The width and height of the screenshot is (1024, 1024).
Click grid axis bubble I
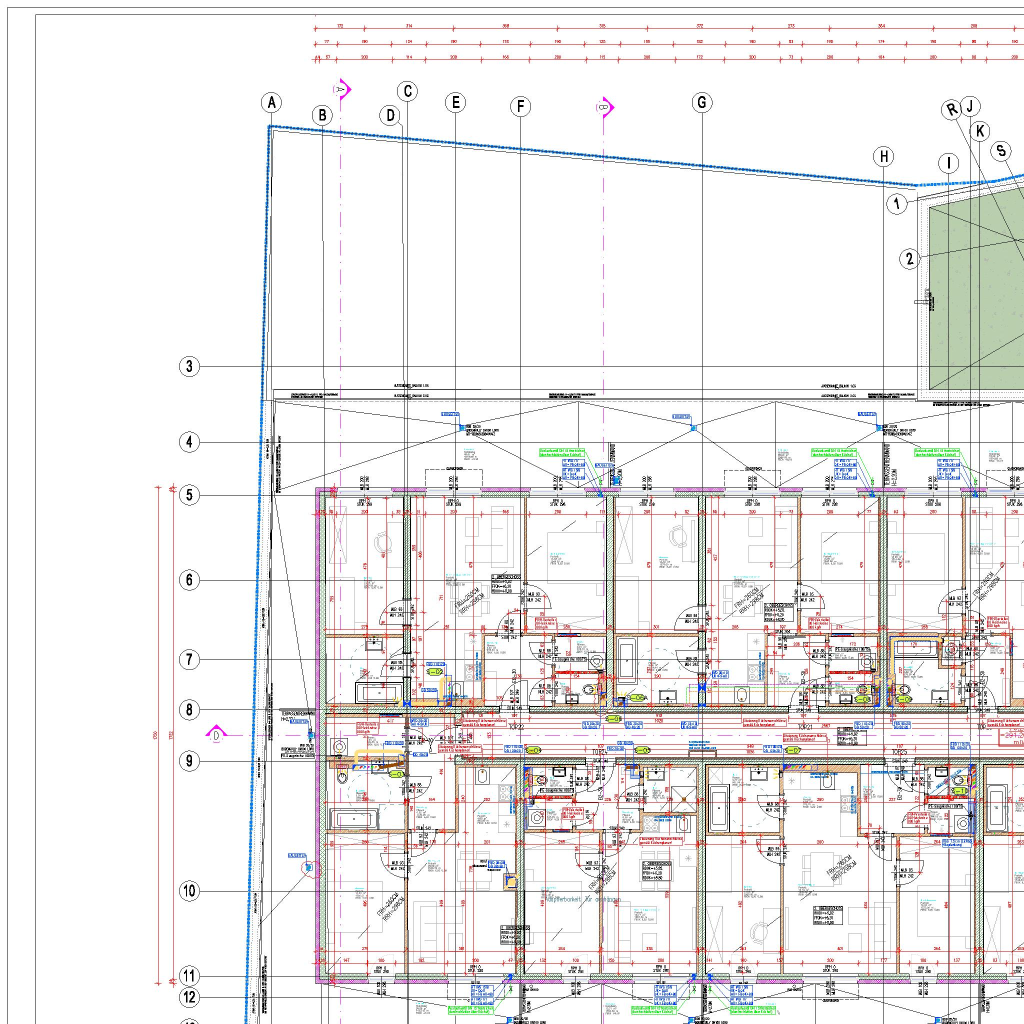[948, 163]
